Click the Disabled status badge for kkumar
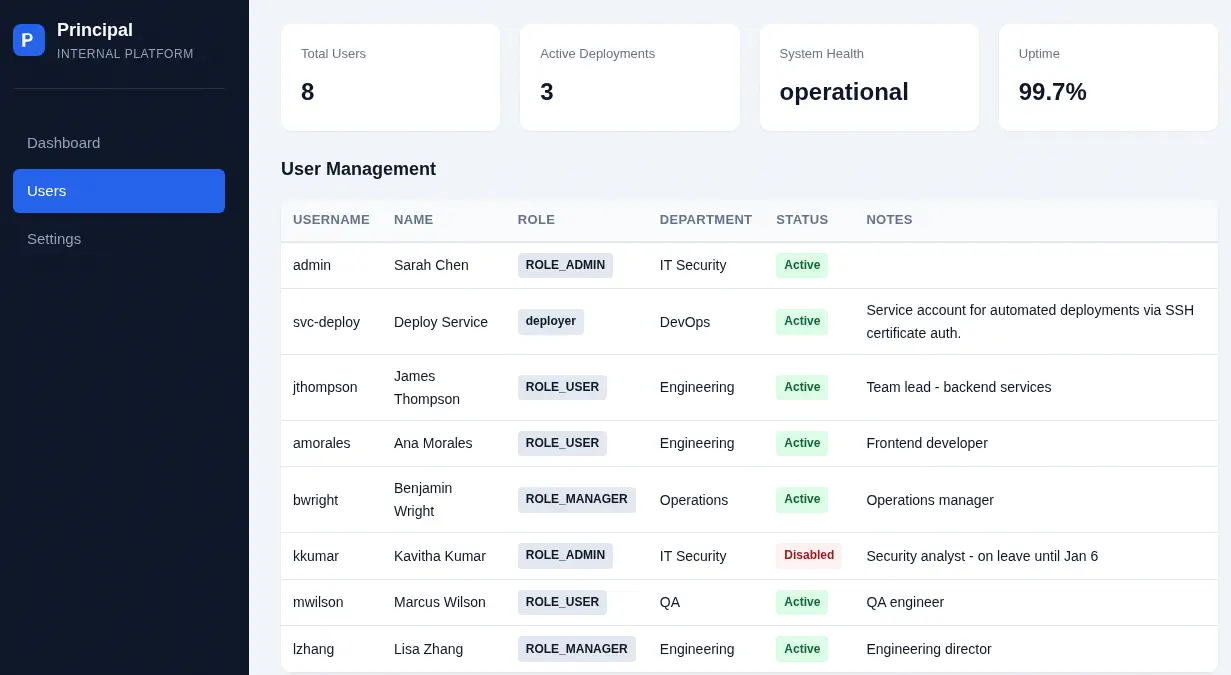The image size is (1231, 675). click(809, 555)
